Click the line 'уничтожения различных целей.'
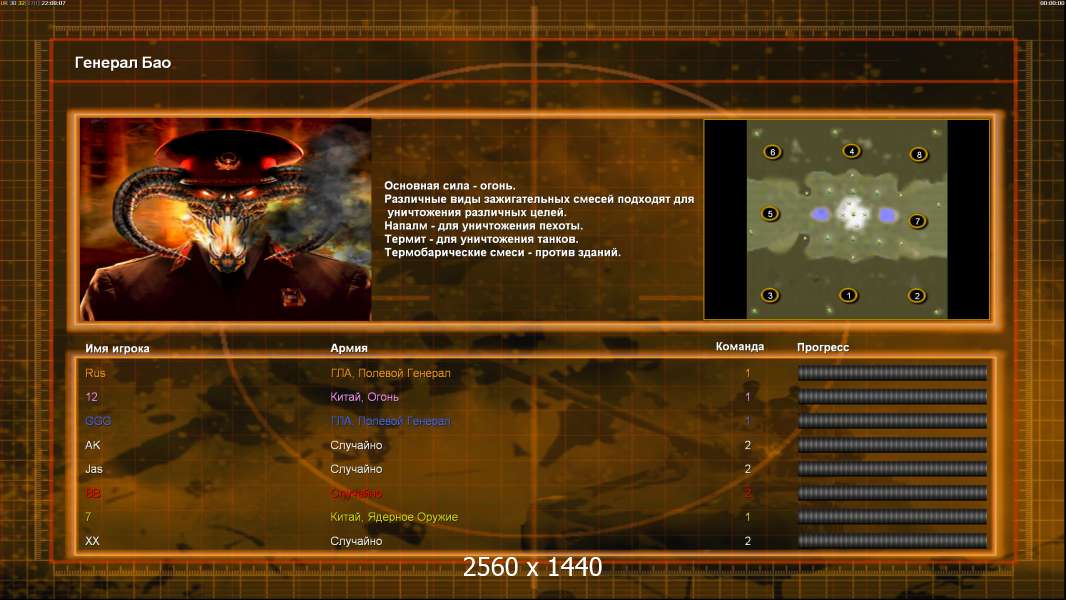This screenshot has width=1066, height=600. click(x=477, y=212)
